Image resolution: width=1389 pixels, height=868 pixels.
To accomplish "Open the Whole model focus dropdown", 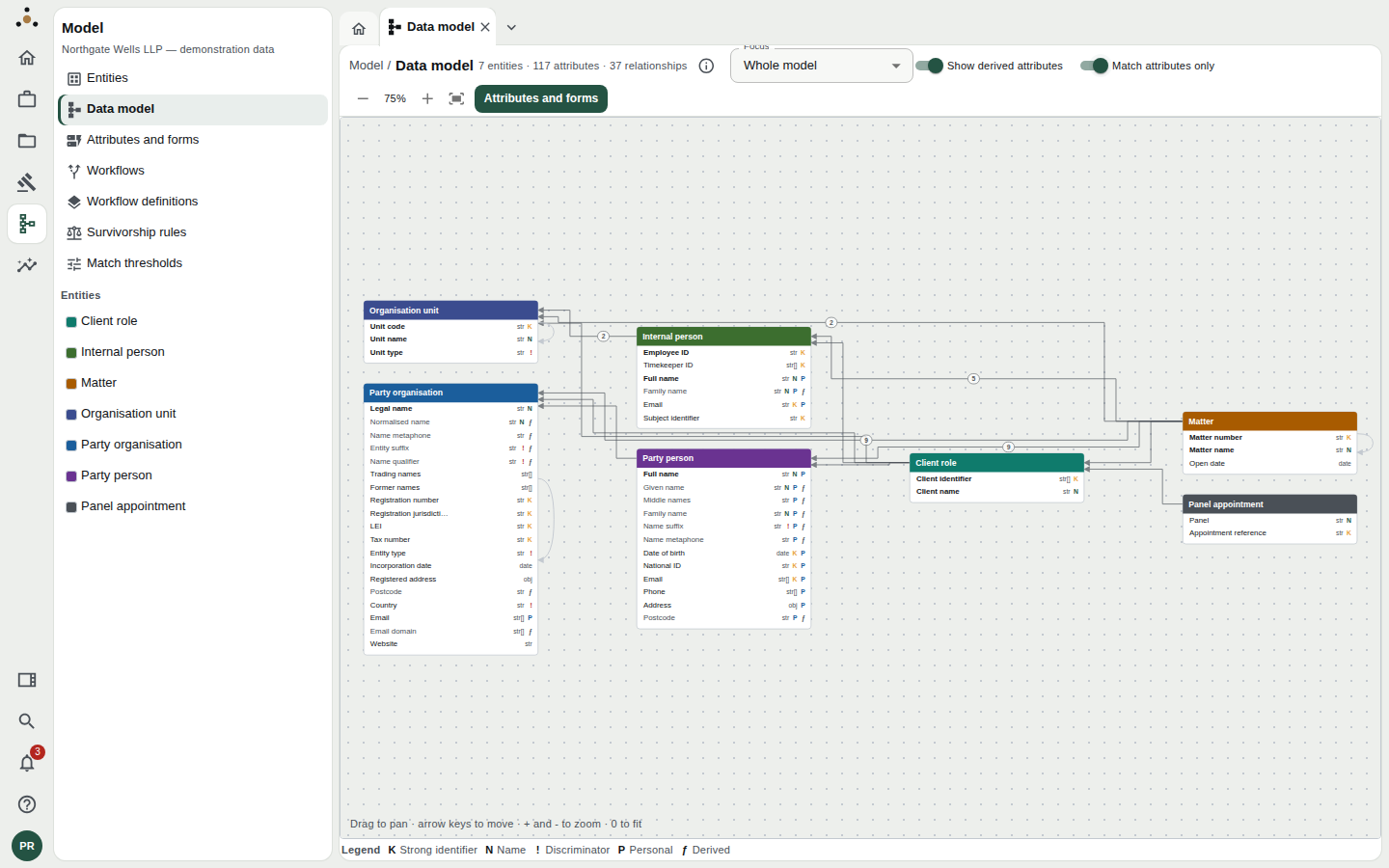I will tap(822, 66).
